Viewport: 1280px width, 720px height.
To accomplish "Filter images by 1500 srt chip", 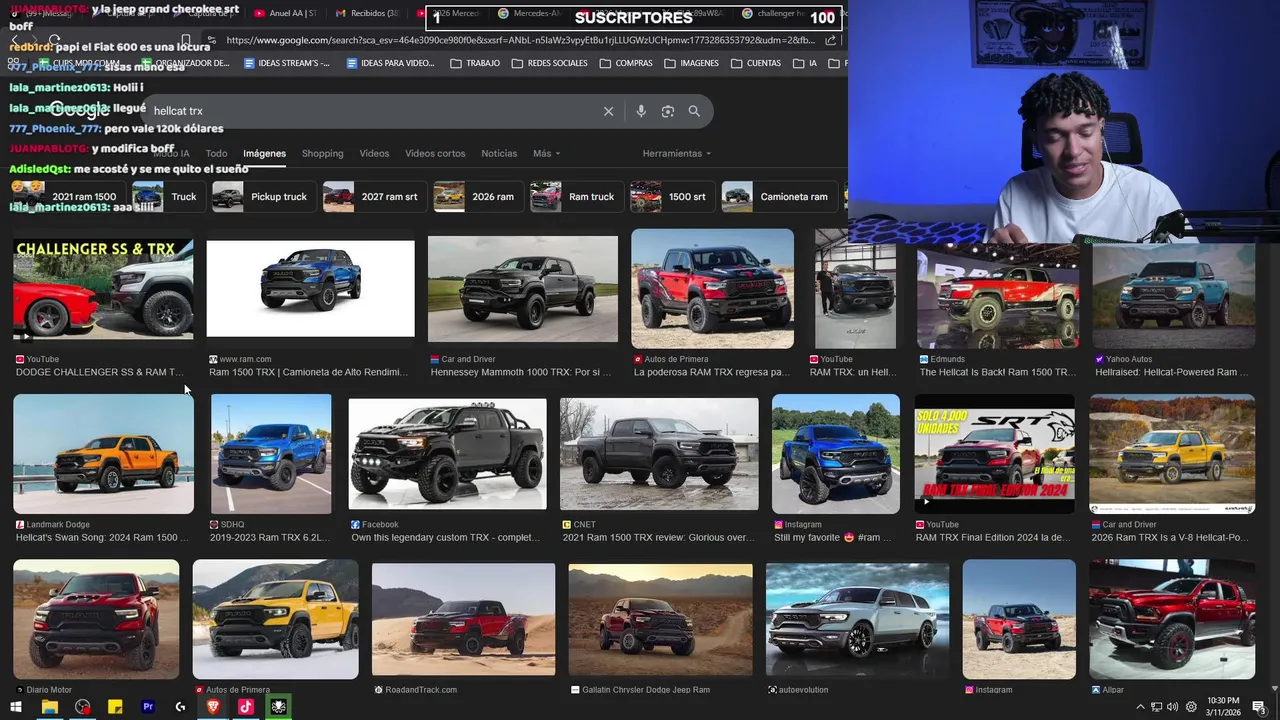I will [672, 197].
